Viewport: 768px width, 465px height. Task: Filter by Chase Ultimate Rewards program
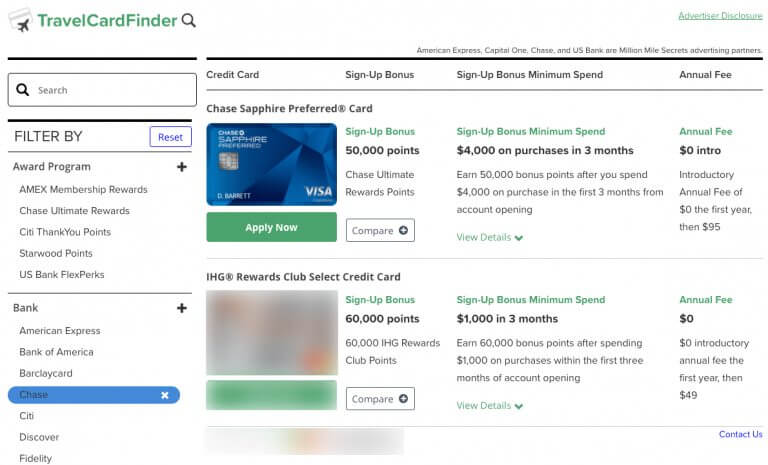pos(74,211)
